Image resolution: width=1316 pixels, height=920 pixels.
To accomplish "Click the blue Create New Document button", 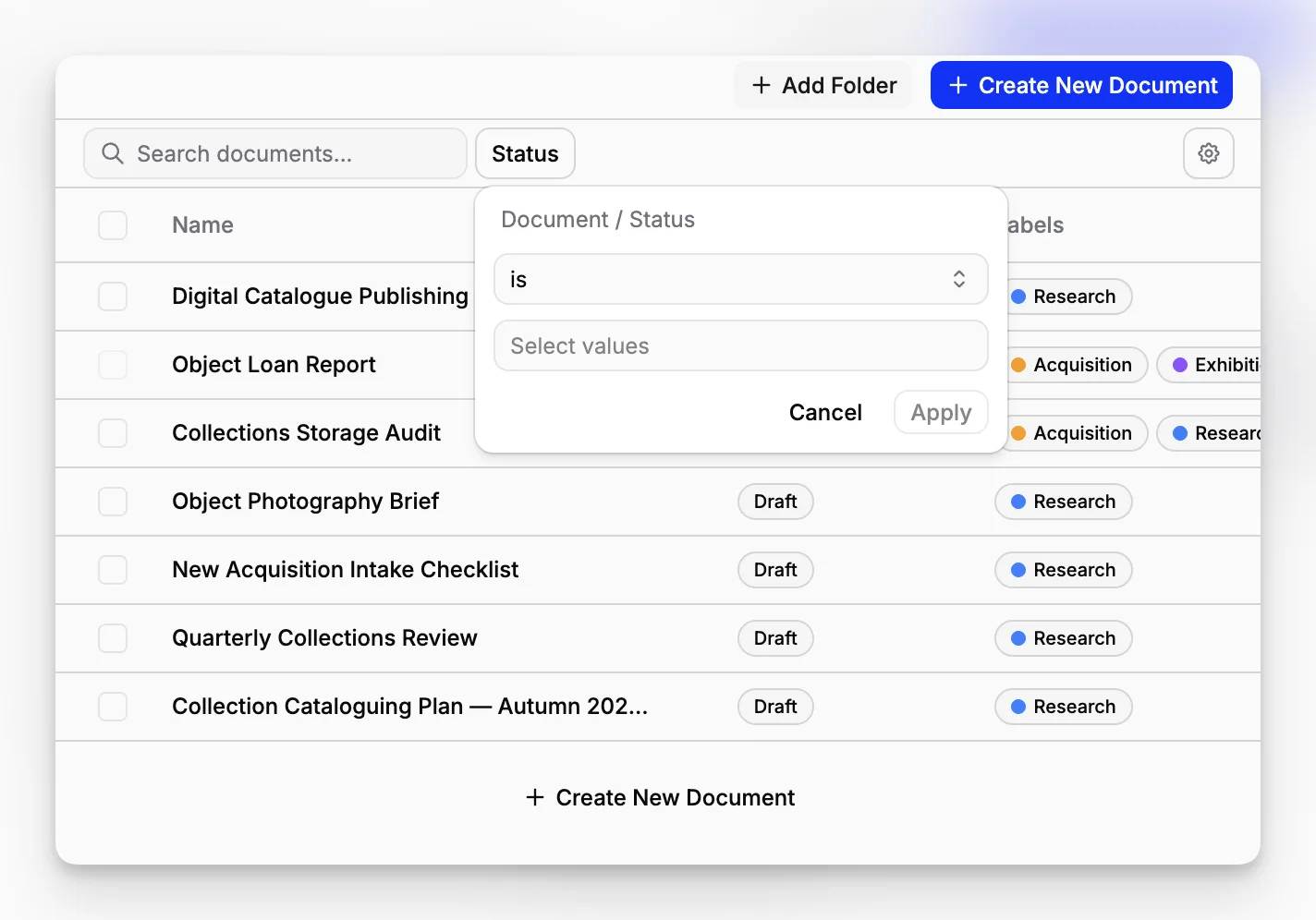I will (x=1081, y=85).
